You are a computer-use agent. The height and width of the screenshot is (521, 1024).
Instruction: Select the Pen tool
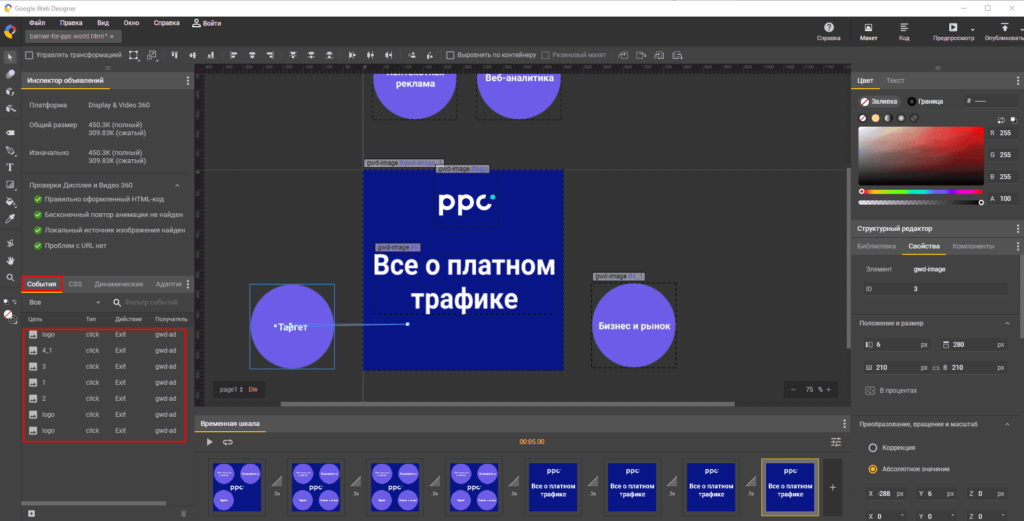10,150
